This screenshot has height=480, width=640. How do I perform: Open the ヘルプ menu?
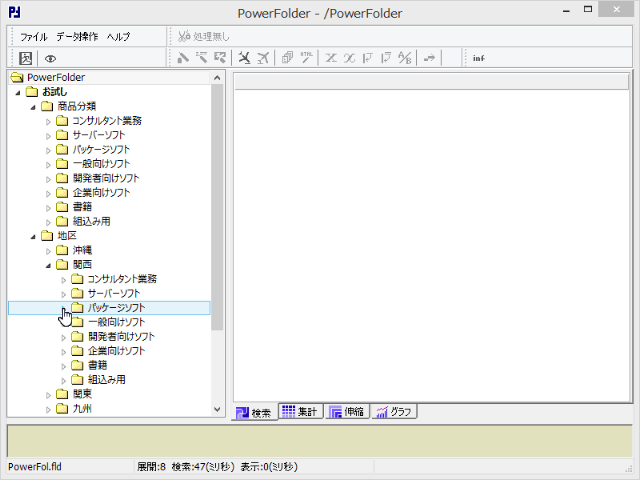coord(118,37)
